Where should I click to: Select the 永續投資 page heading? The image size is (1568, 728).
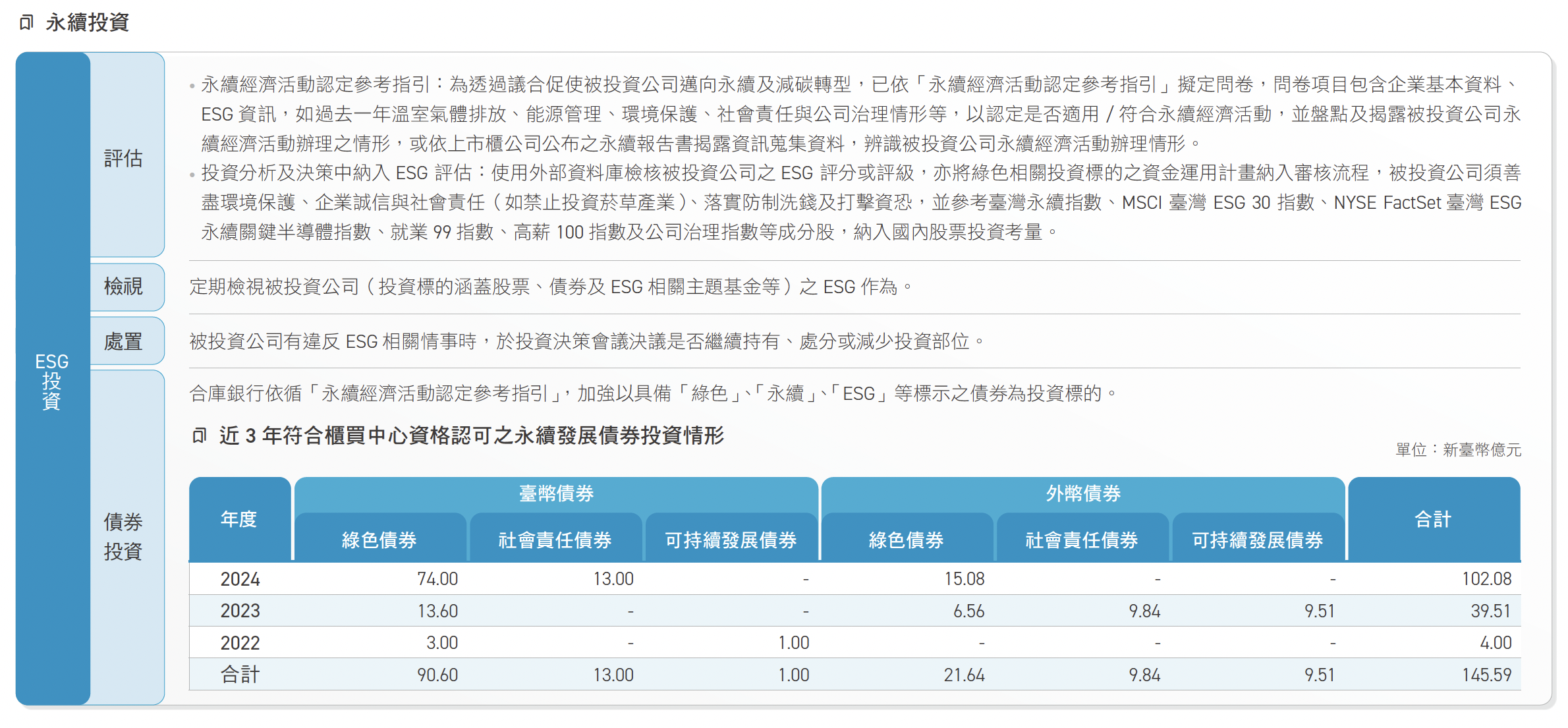tap(87, 22)
